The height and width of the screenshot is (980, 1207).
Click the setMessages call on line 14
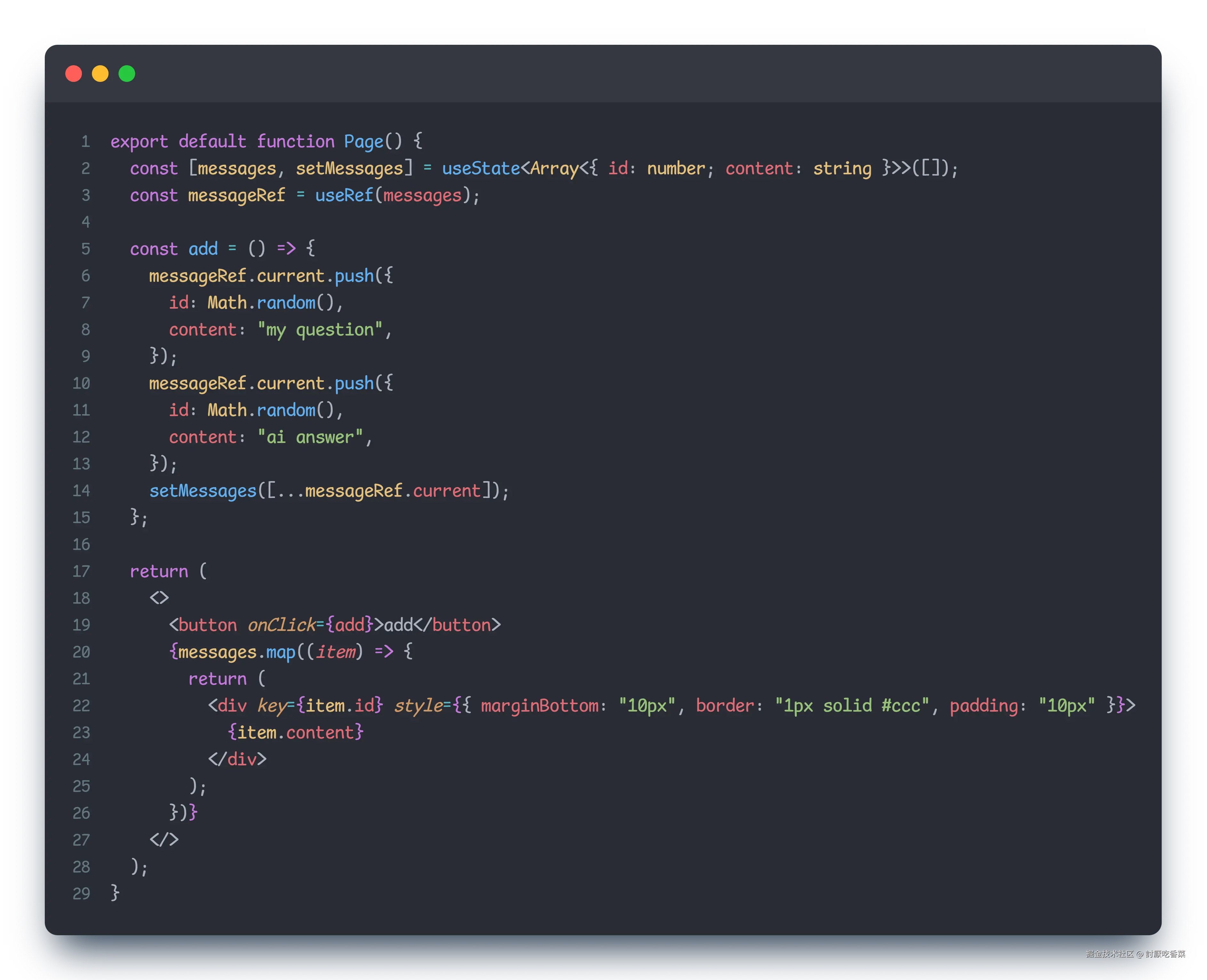pos(203,491)
